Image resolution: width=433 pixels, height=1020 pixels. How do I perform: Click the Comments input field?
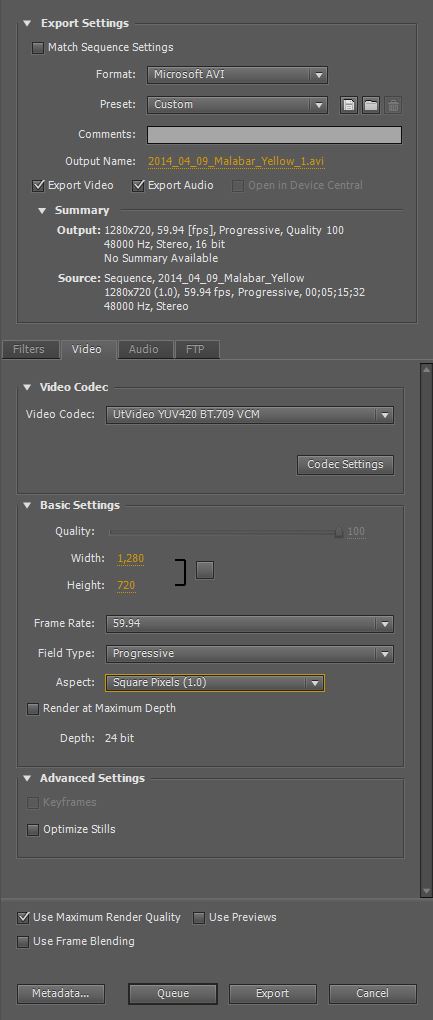pos(274,135)
